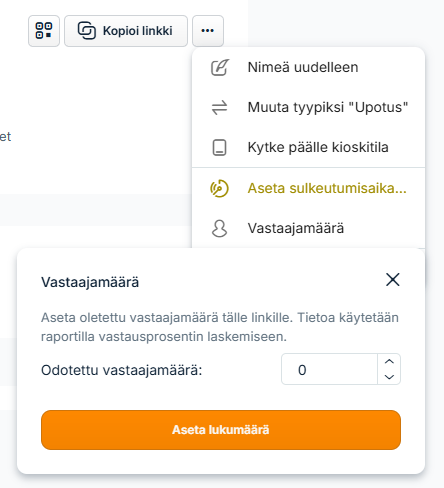Click the orange "Aseta lukumäärä" button
Viewport: 444px width, 488px height.
tap(221, 430)
